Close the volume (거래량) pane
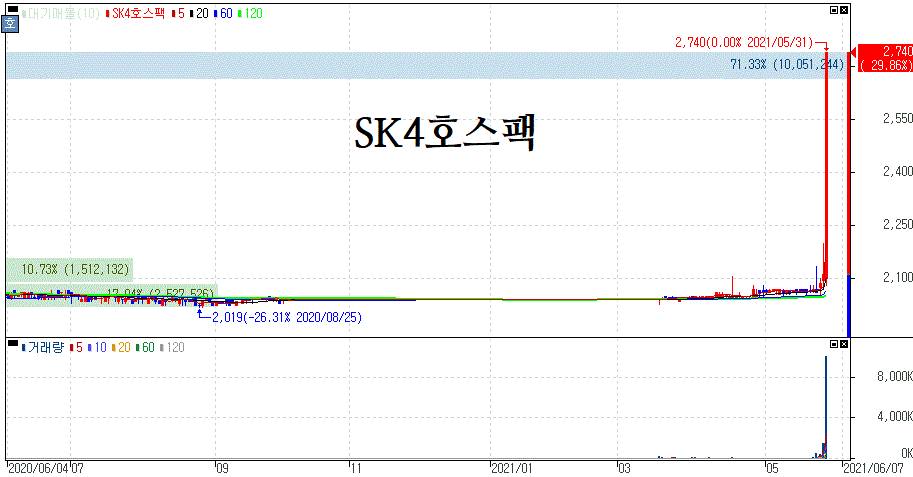The height and width of the screenshot is (477, 913). pos(844,344)
